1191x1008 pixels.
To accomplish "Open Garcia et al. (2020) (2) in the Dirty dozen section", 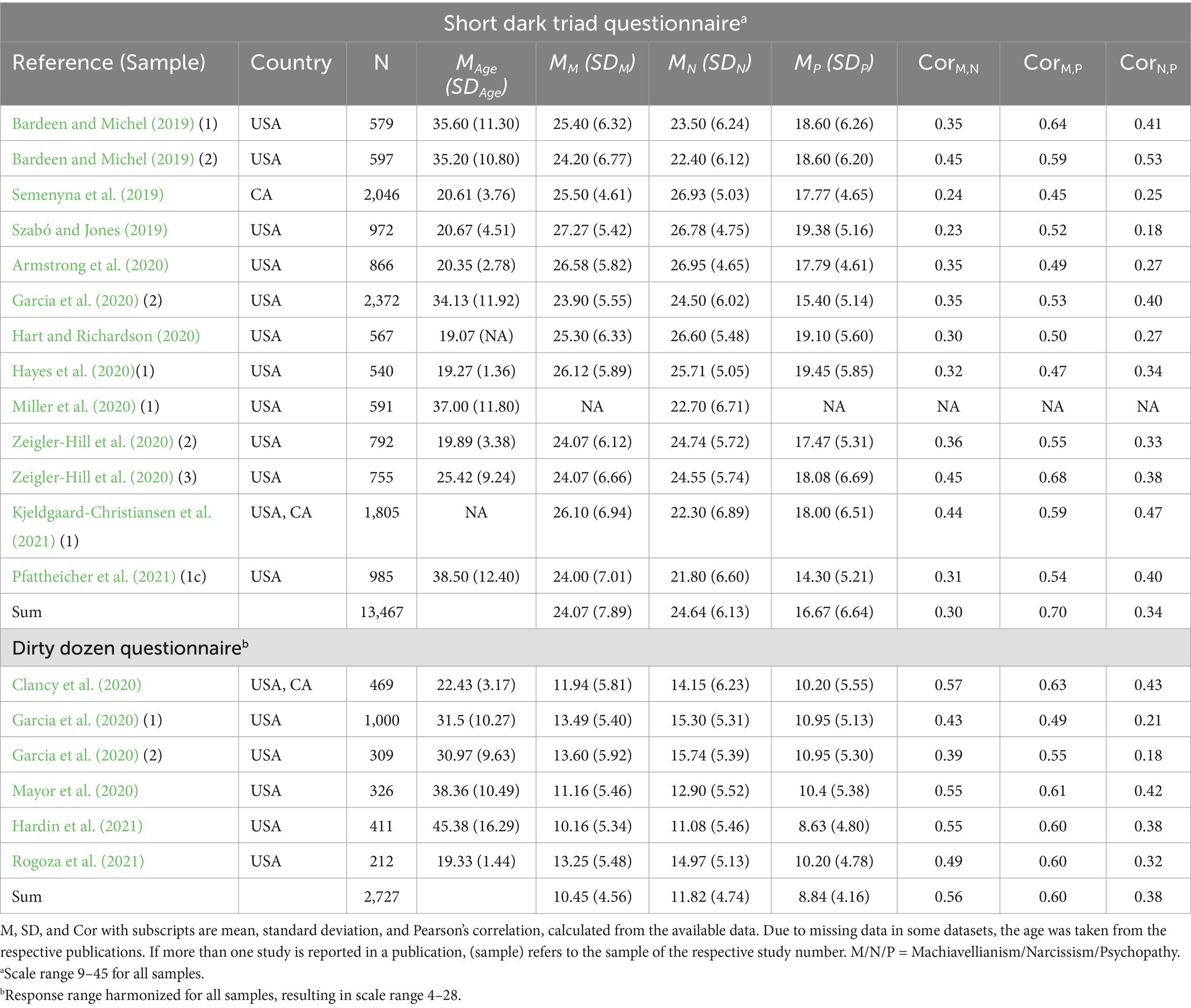I will (75, 755).
